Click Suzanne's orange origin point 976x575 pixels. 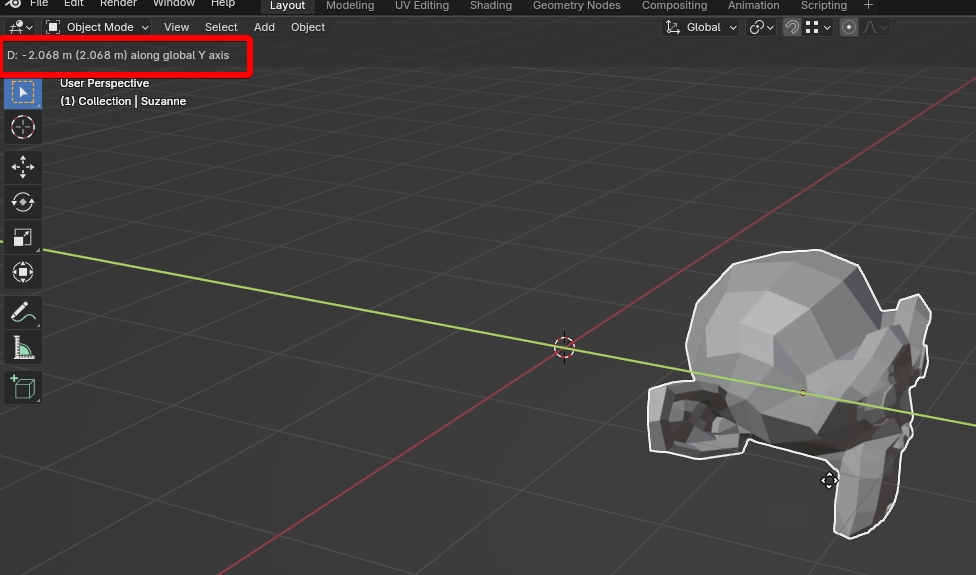[802, 393]
